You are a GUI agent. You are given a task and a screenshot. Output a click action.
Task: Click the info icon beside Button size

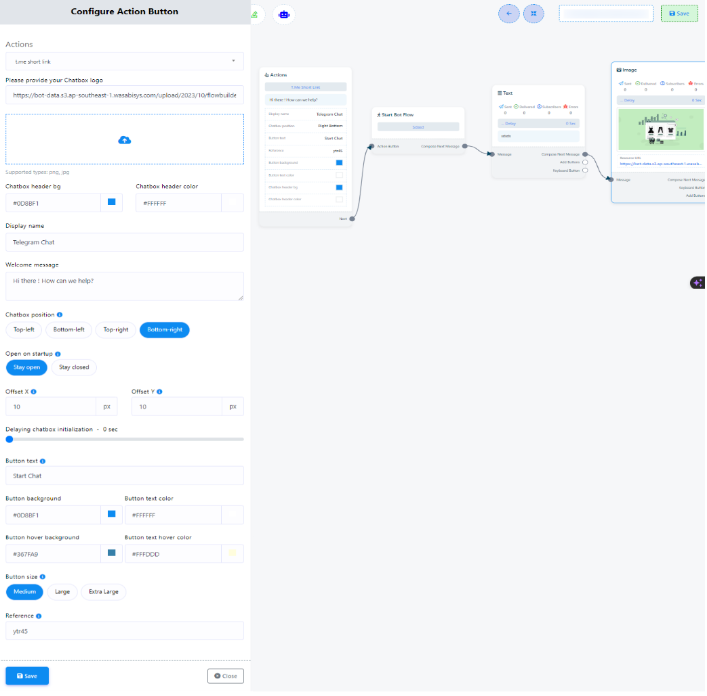pyautogui.click(x=44, y=577)
